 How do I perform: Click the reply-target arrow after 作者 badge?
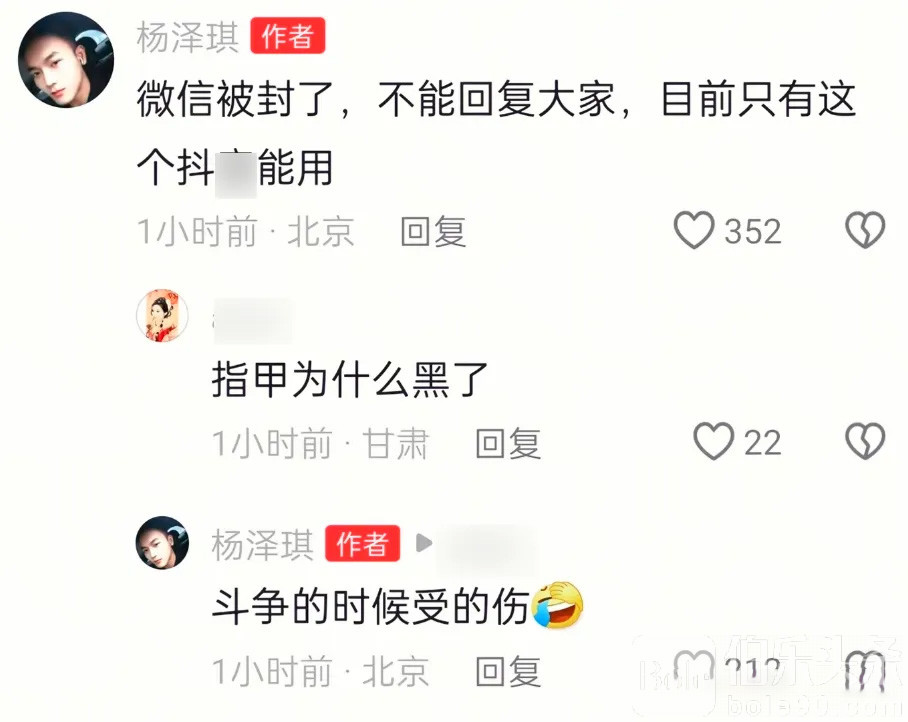(424, 543)
